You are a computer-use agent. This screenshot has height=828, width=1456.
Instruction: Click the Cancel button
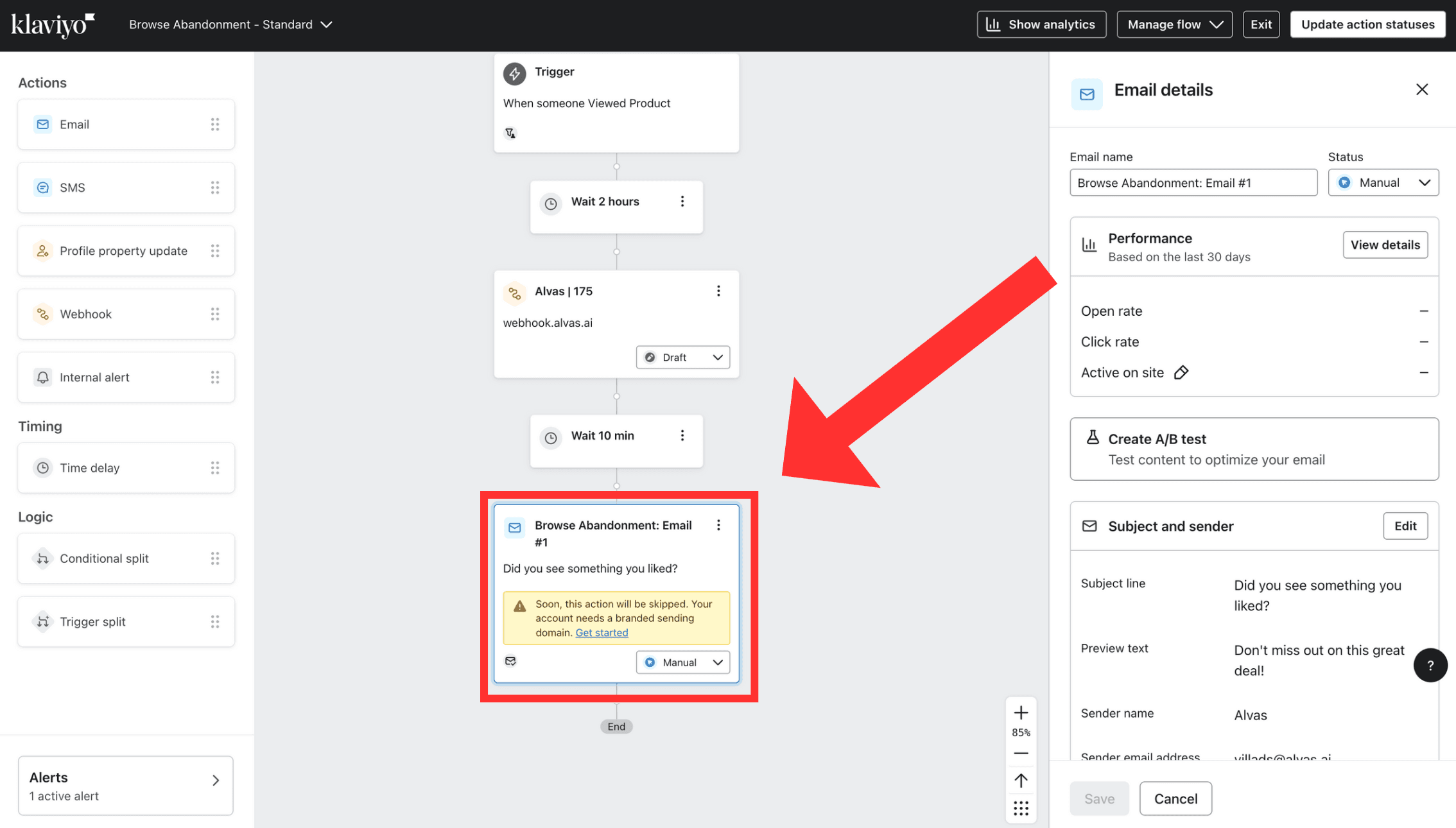click(x=1175, y=799)
